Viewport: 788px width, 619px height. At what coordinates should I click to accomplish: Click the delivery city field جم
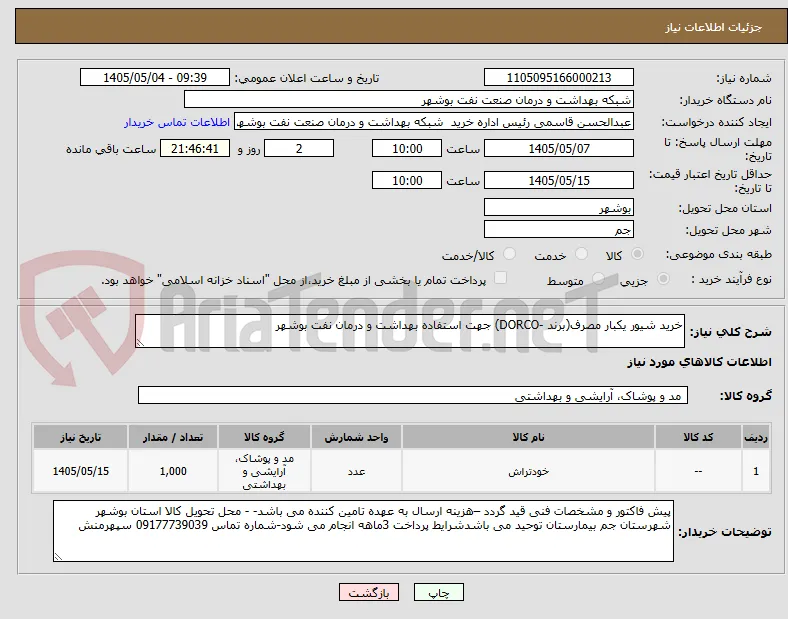[x=558, y=230]
